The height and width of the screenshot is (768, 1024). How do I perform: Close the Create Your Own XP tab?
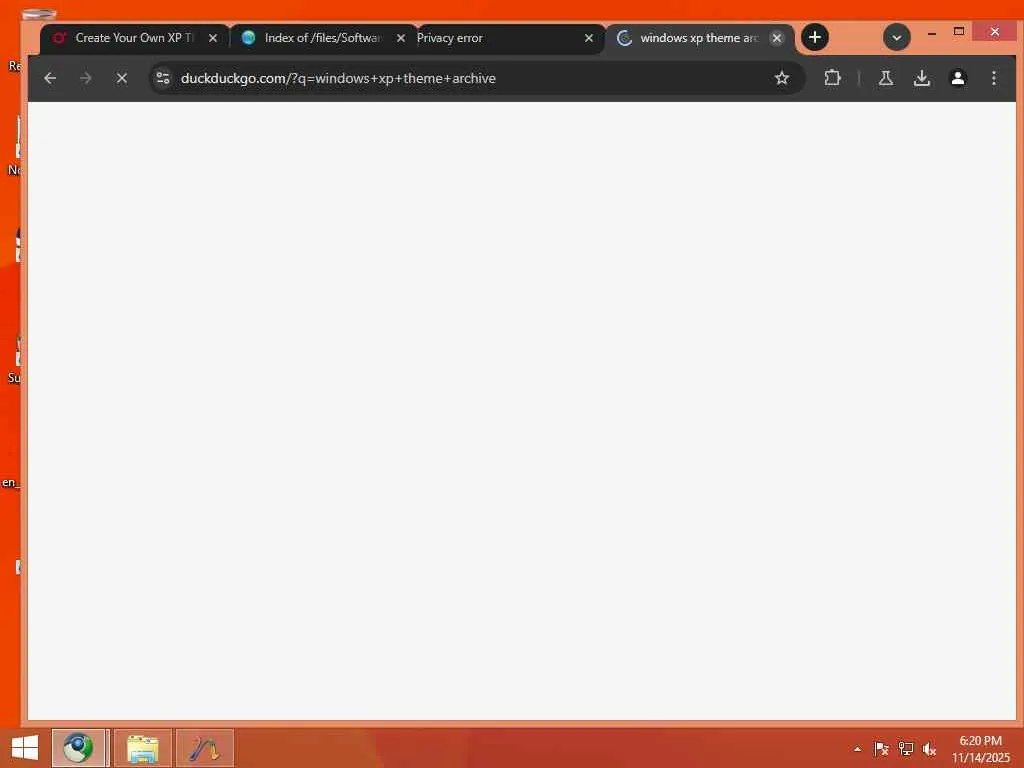pyautogui.click(x=212, y=38)
